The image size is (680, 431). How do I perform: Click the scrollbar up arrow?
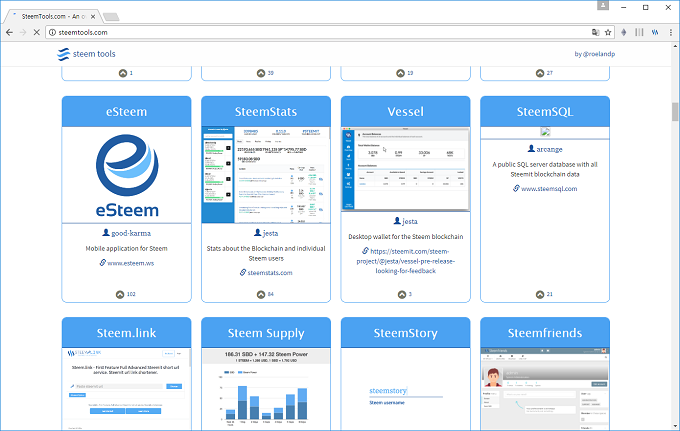675,46
